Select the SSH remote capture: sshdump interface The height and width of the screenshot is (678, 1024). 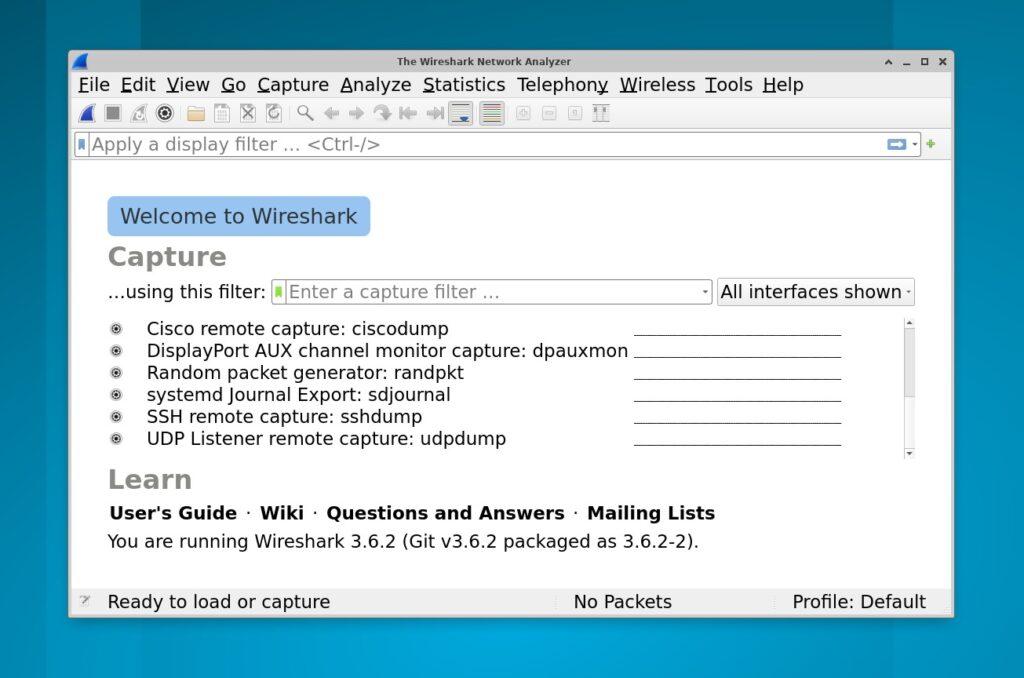[284, 417]
